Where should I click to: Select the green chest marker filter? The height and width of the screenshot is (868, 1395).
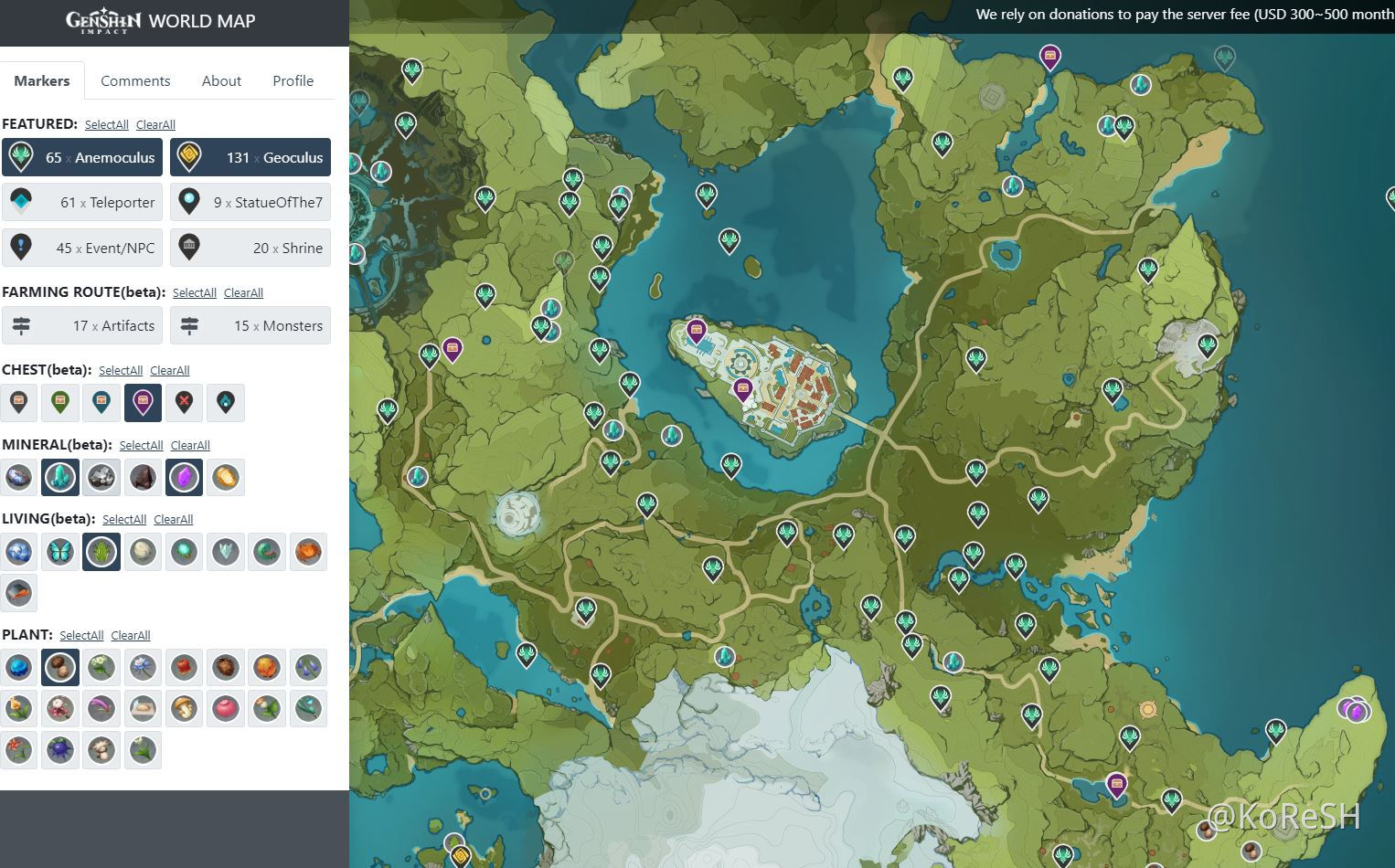[60, 402]
